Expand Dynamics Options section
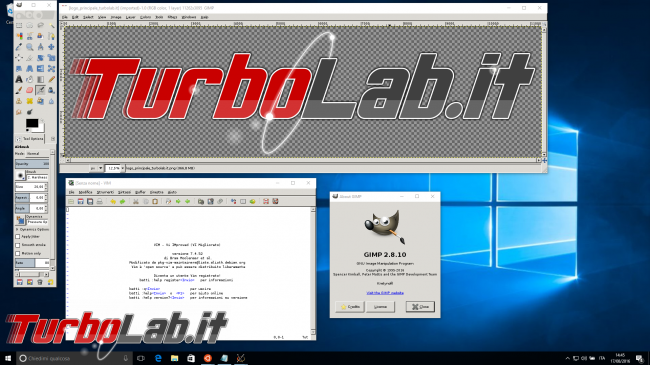Screen dimensions: 650x365 pyautogui.click(x=17, y=229)
